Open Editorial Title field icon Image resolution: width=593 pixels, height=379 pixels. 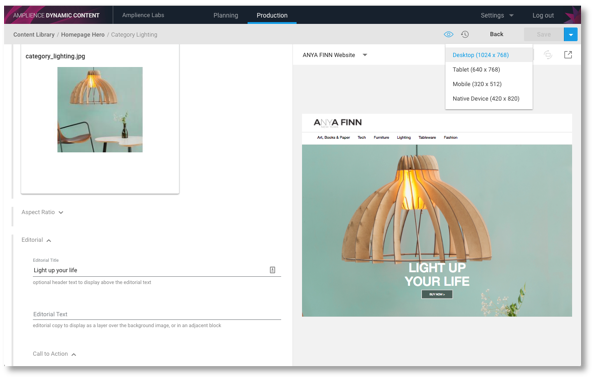click(272, 270)
